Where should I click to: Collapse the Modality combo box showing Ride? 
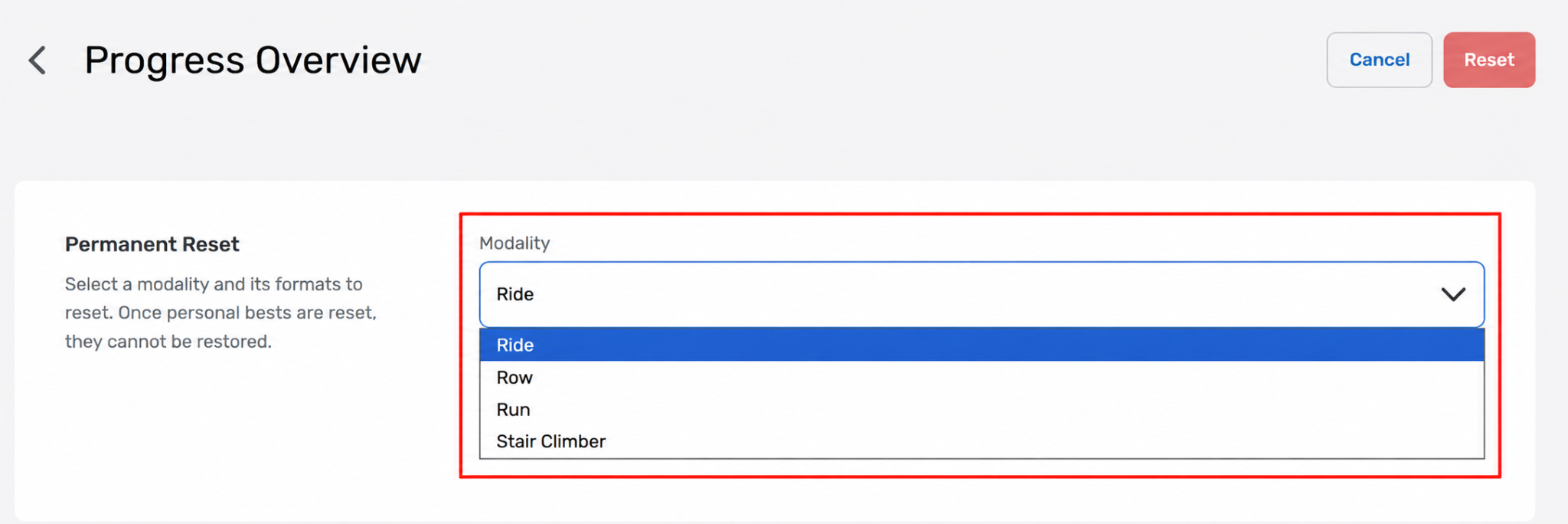tap(982, 294)
